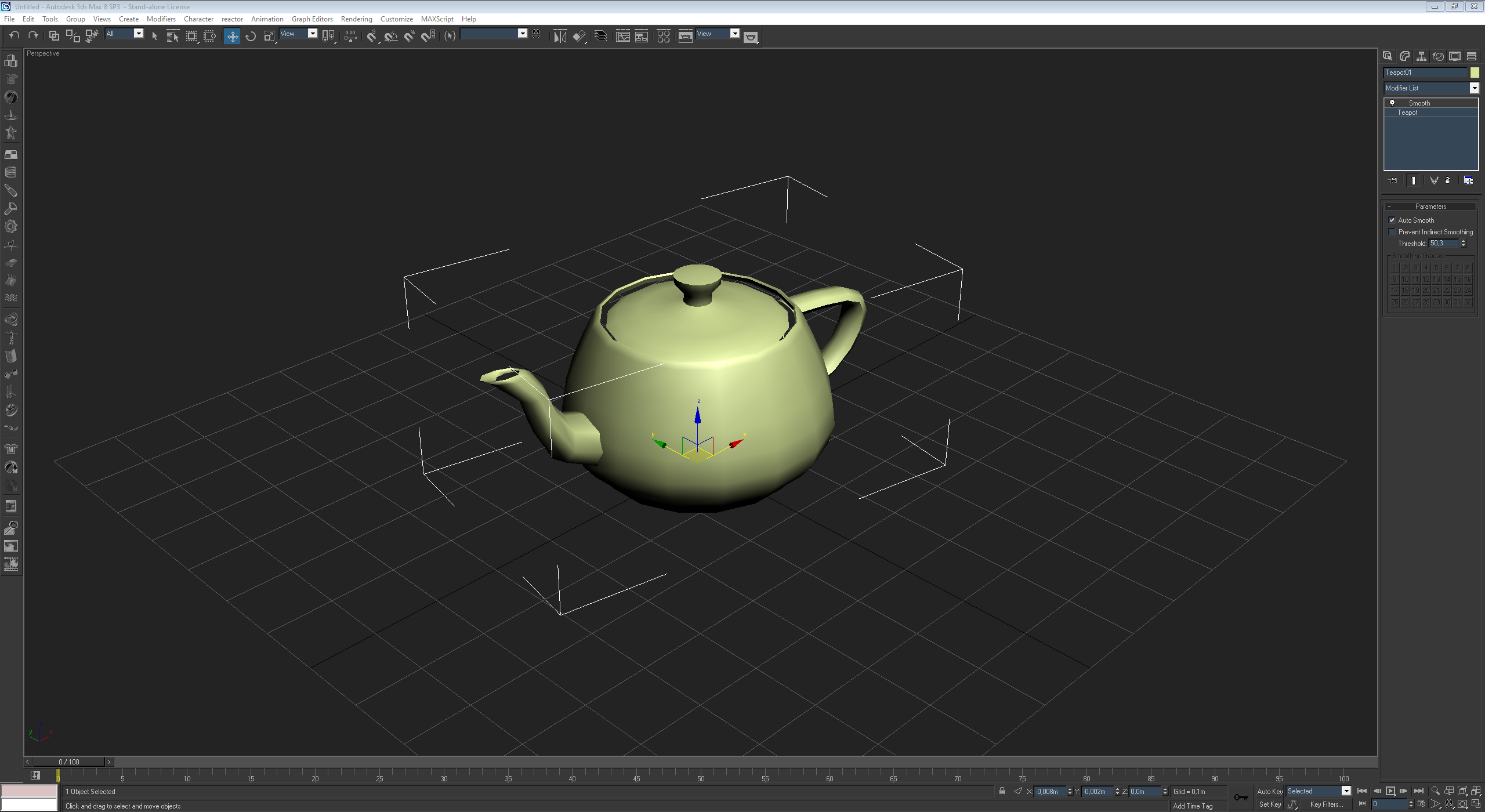Open the Rendering menu
This screenshot has width=1485, height=812.
click(x=356, y=19)
